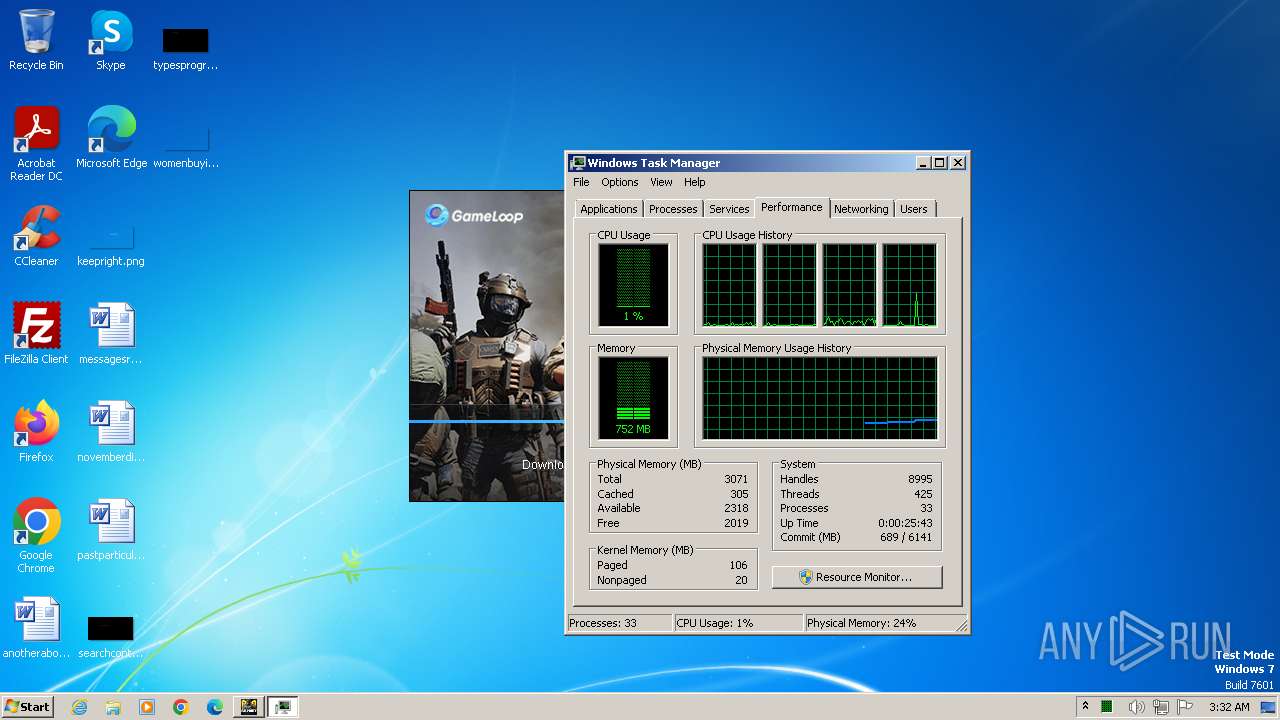The image size is (1280, 720).
Task: Open Action Center flag tray icon
Action: pos(1185,707)
